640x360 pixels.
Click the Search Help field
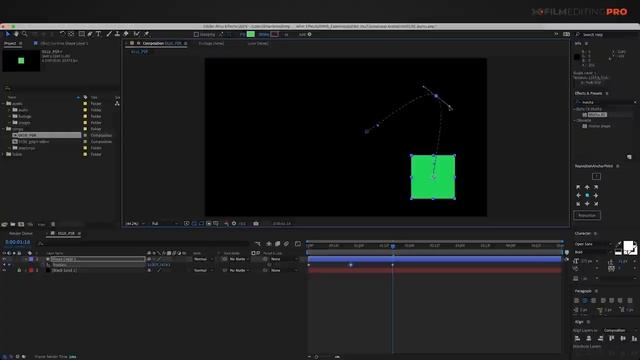coord(607,35)
